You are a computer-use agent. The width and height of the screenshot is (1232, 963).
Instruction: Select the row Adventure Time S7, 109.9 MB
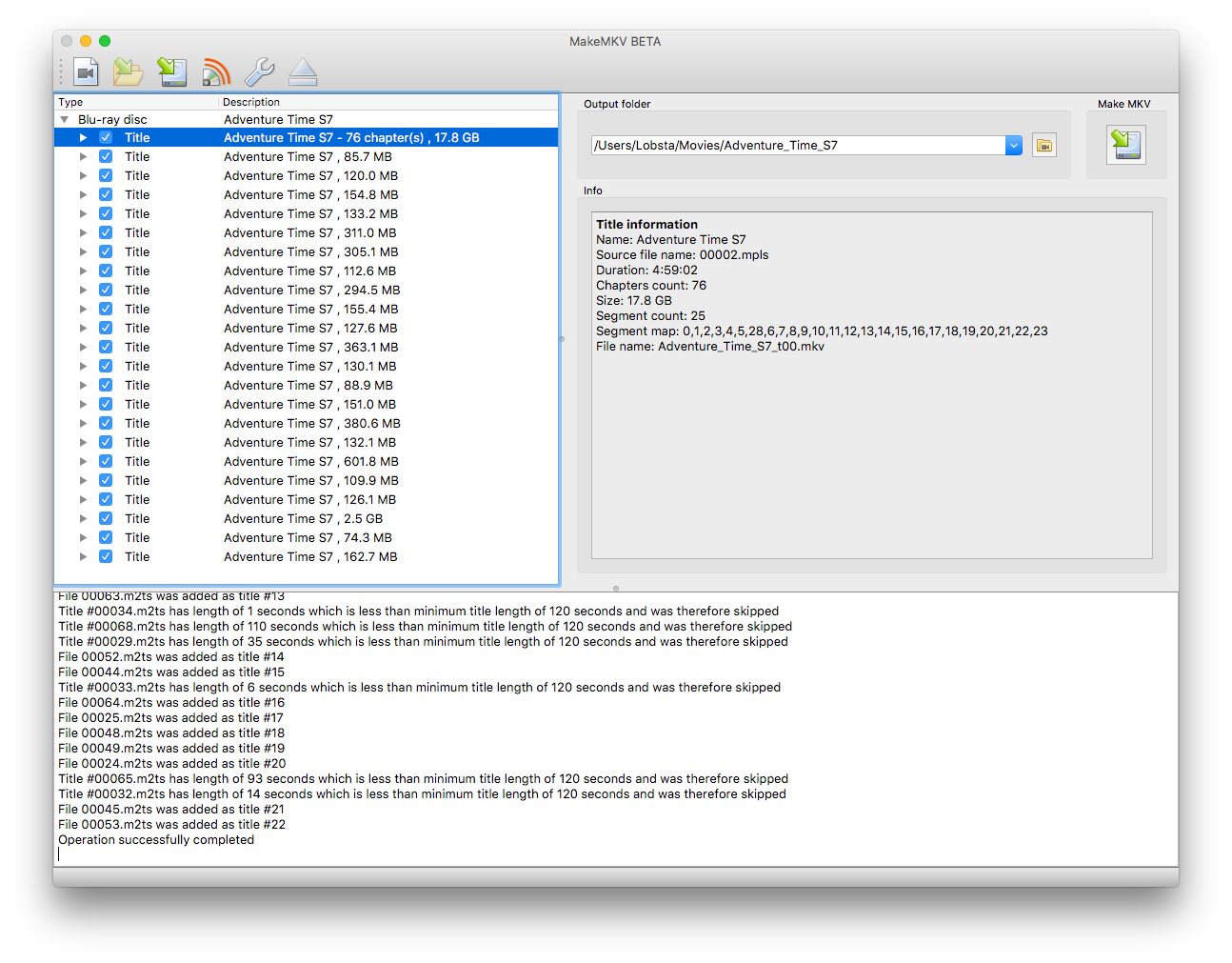[x=307, y=481]
